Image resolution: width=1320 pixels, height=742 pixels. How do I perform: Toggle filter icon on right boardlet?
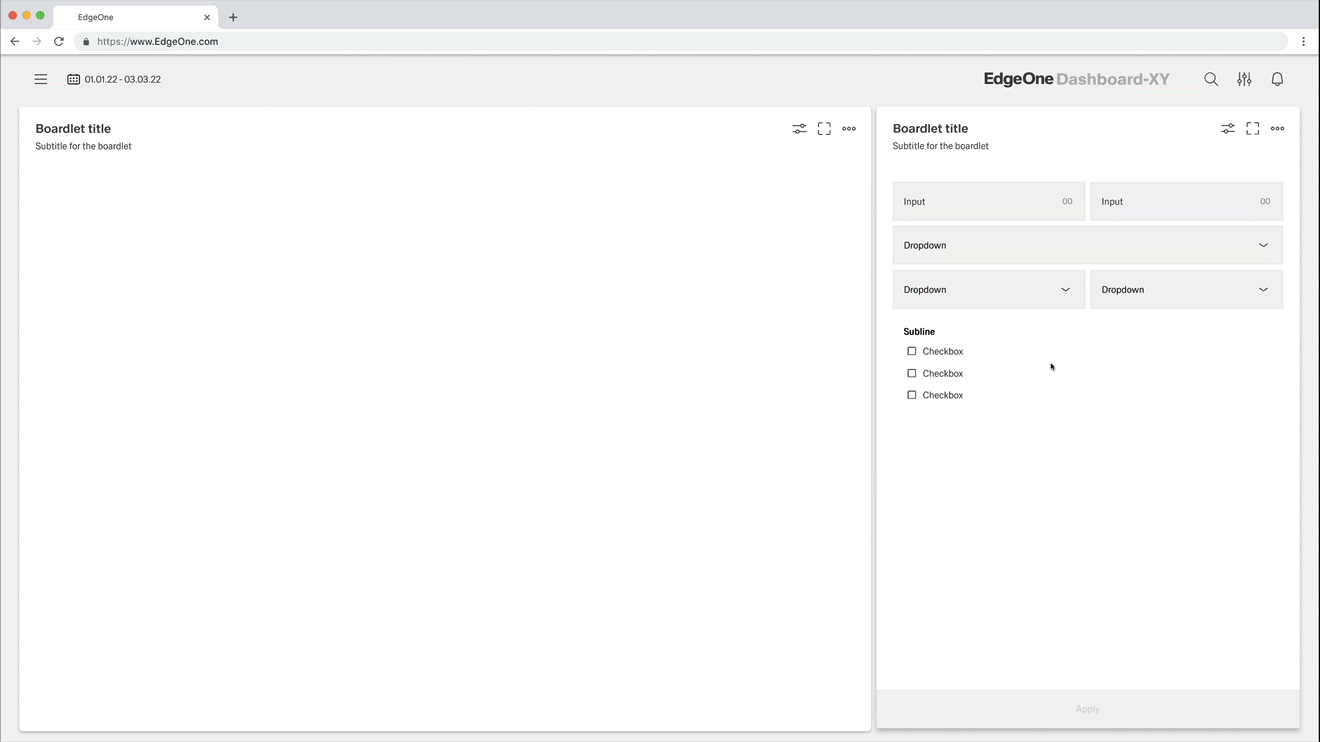(x=1227, y=129)
